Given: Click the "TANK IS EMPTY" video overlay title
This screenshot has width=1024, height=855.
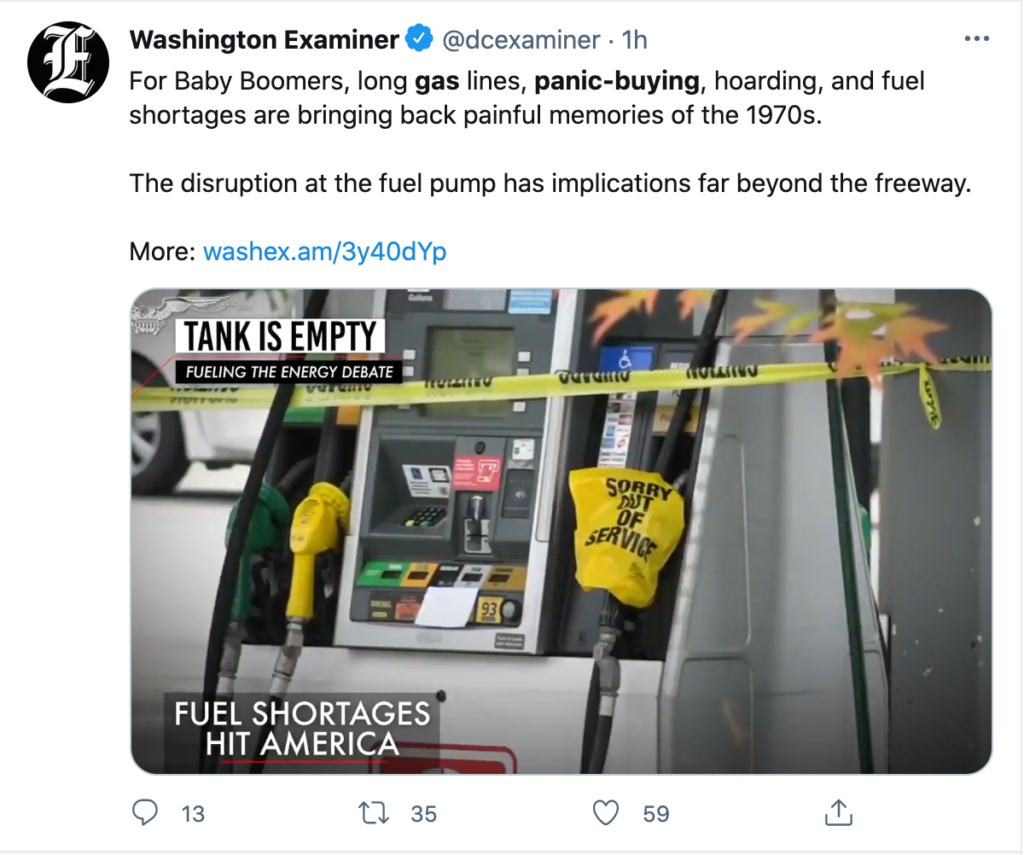Looking at the screenshot, I should click(x=280, y=337).
